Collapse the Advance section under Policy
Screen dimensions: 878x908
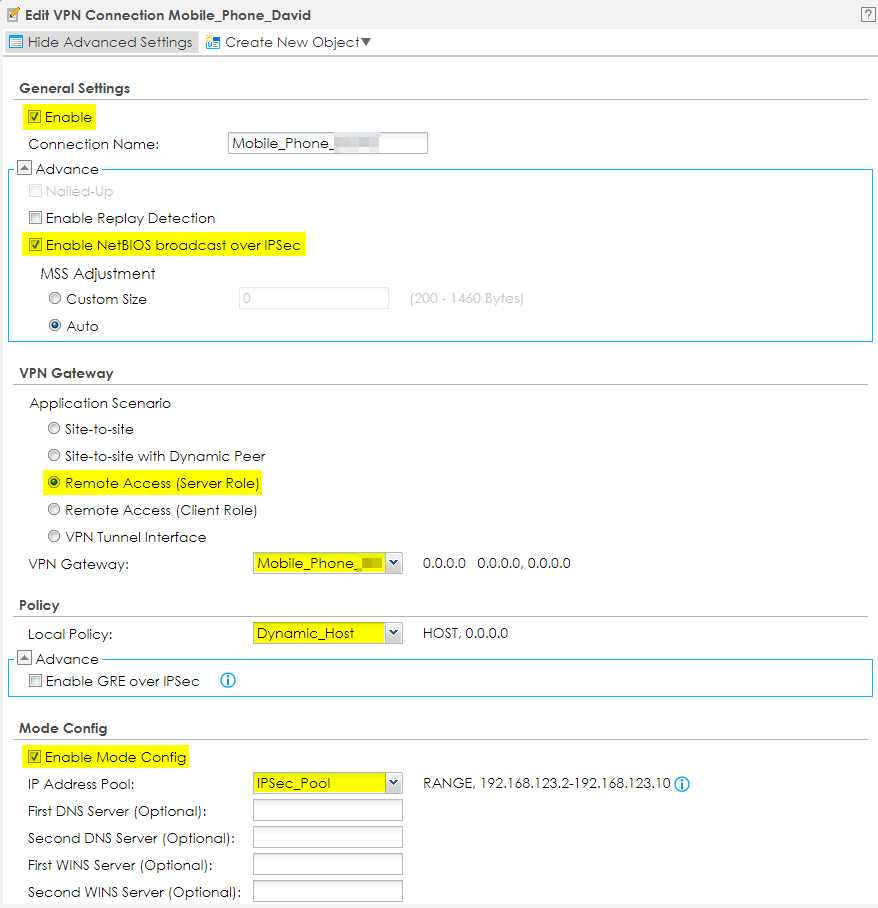[25, 659]
